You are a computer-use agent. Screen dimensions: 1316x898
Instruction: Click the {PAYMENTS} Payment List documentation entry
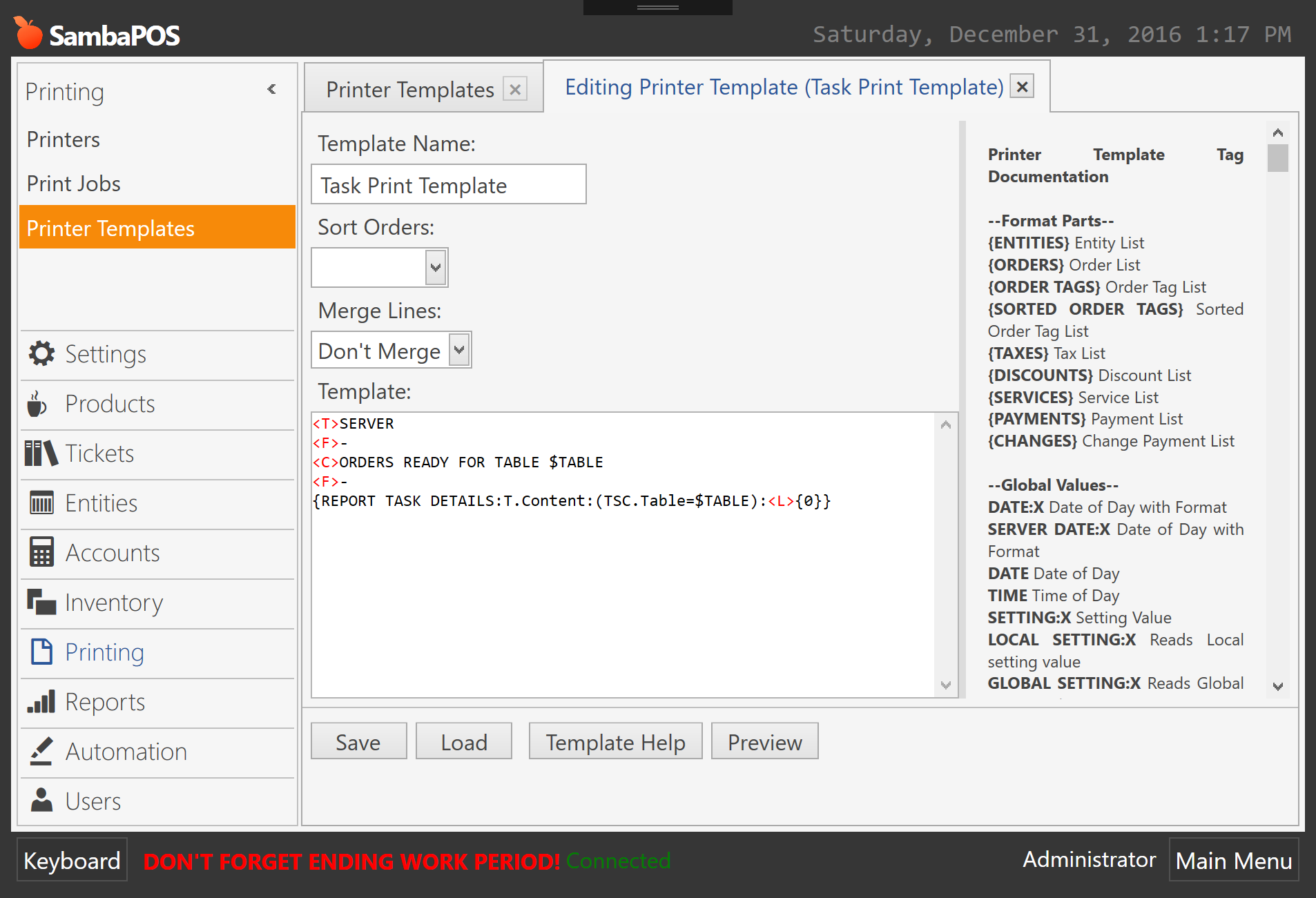1085,419
